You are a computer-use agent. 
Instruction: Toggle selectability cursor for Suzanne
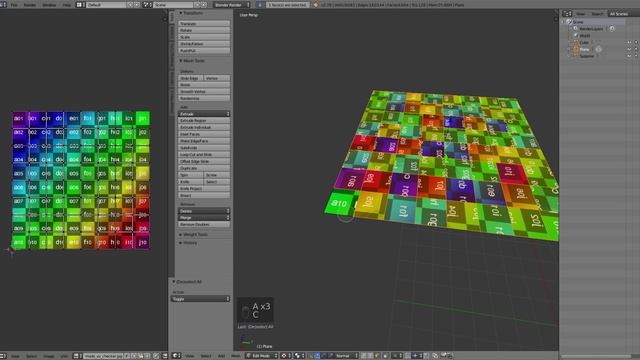click(636, 56)
